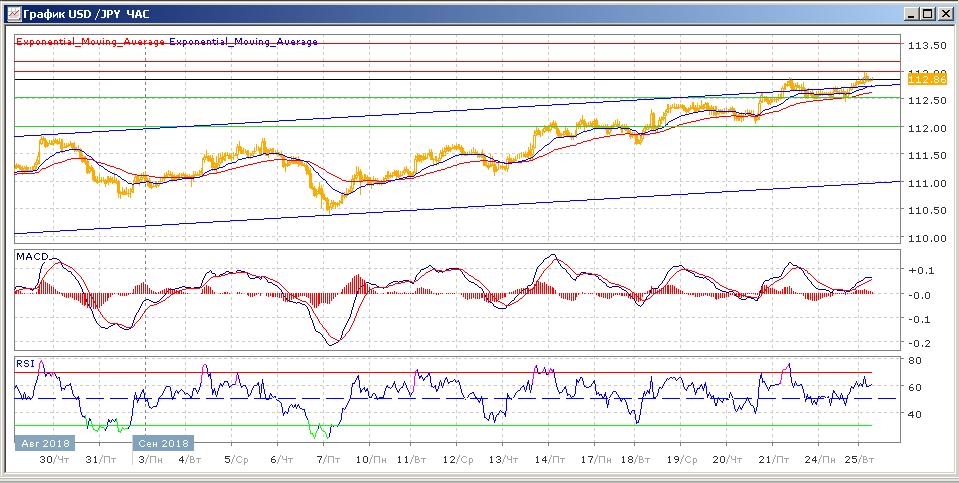Select the red Exponential_Moving_Average legend label
This screenshot has width=959, height=483.
click(91, 42)
